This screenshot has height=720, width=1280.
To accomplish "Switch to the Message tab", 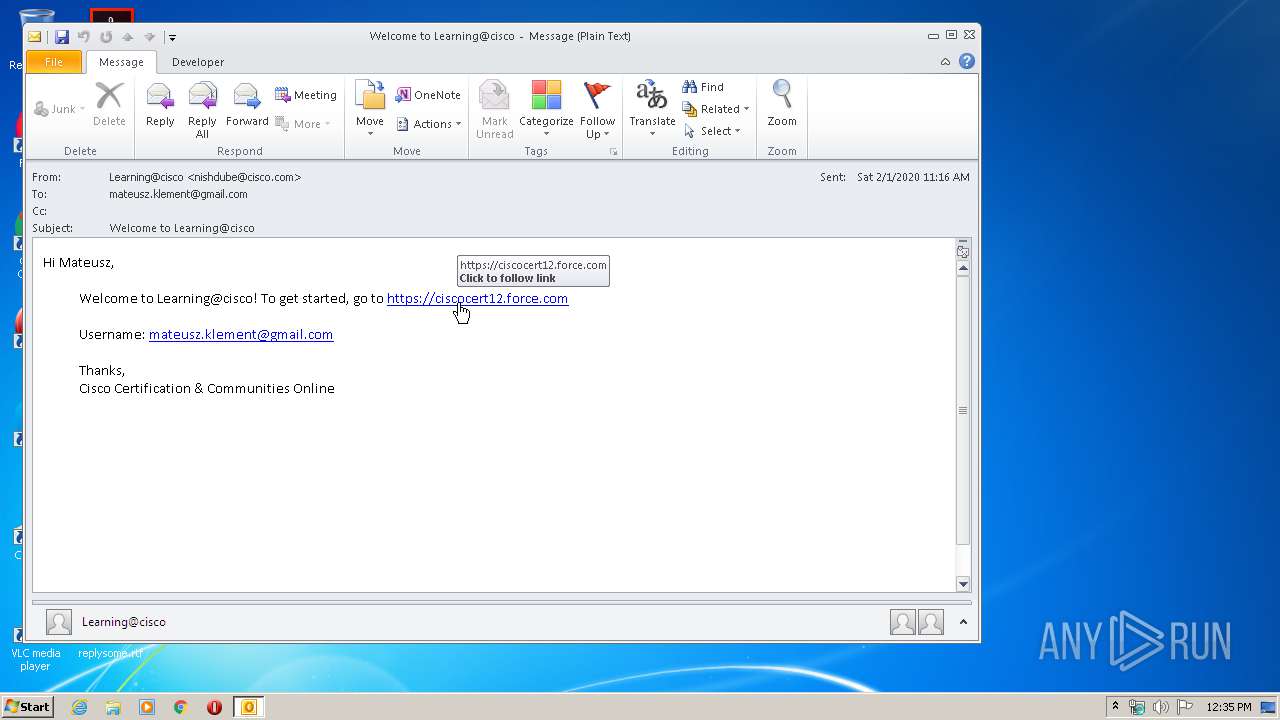I will tap(121, 62).
